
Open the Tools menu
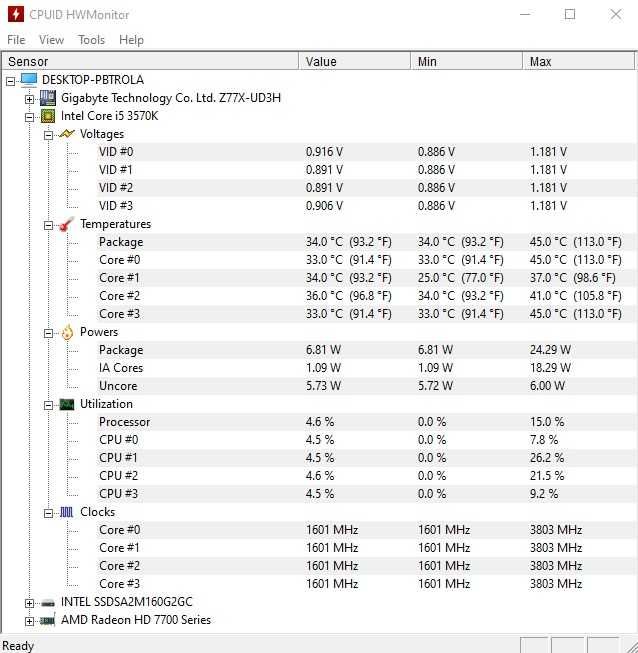(92, 40)
